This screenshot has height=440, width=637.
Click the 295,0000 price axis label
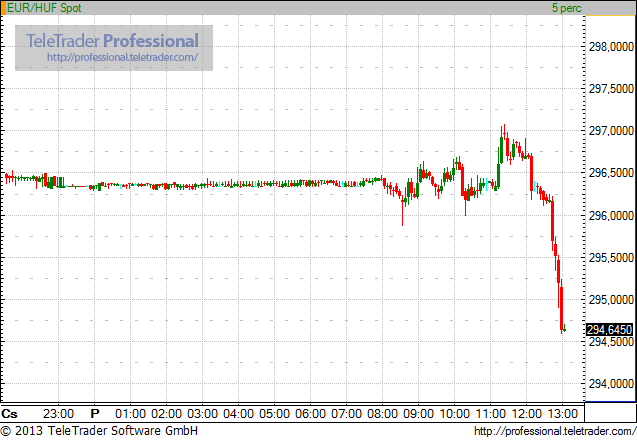tap(611, 300)
